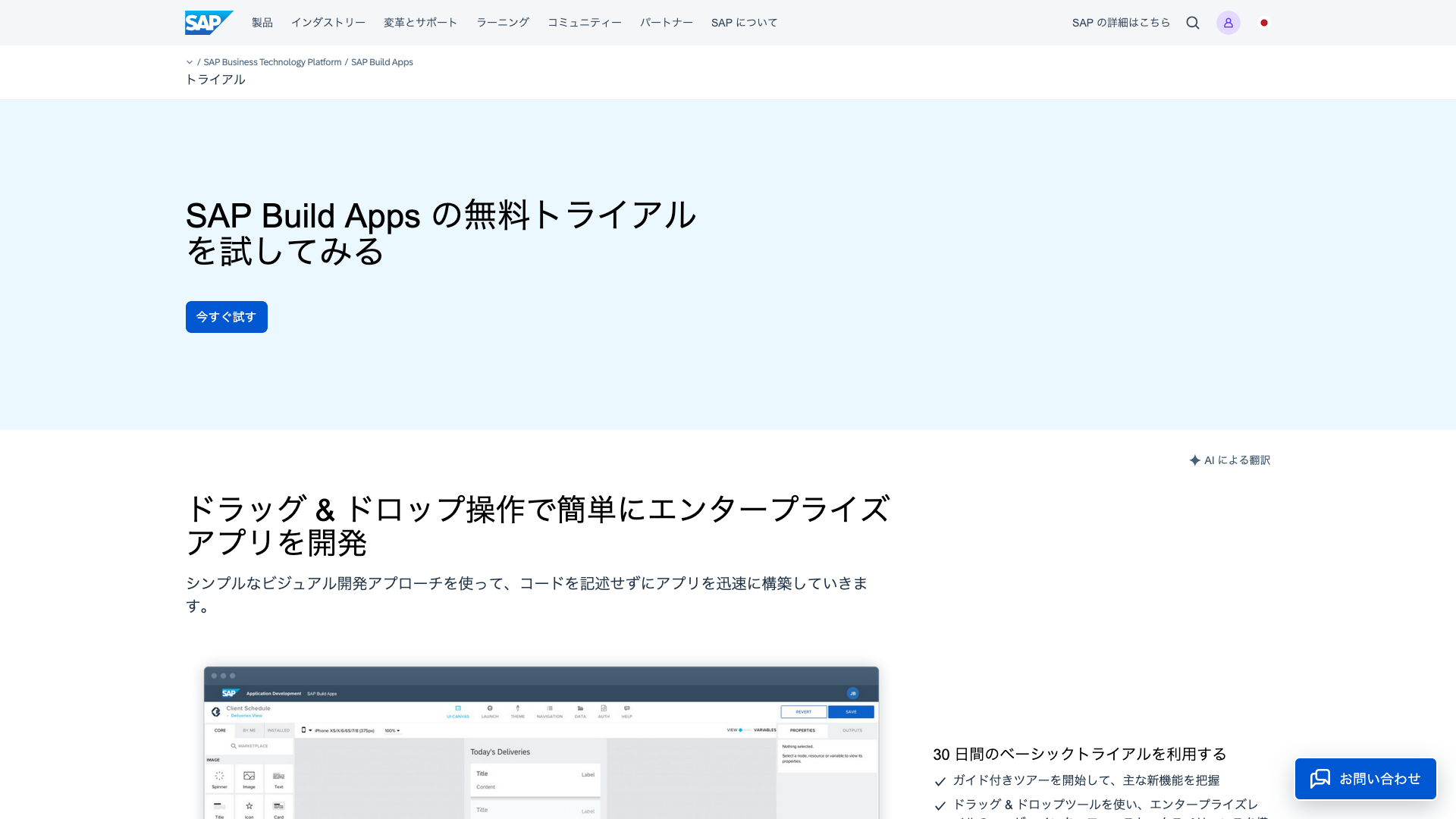The height and width of the screenshot is (819, 1456).
Task: Click the chat bubble icon in お問い合わせ
Action: click(1320, 779)
